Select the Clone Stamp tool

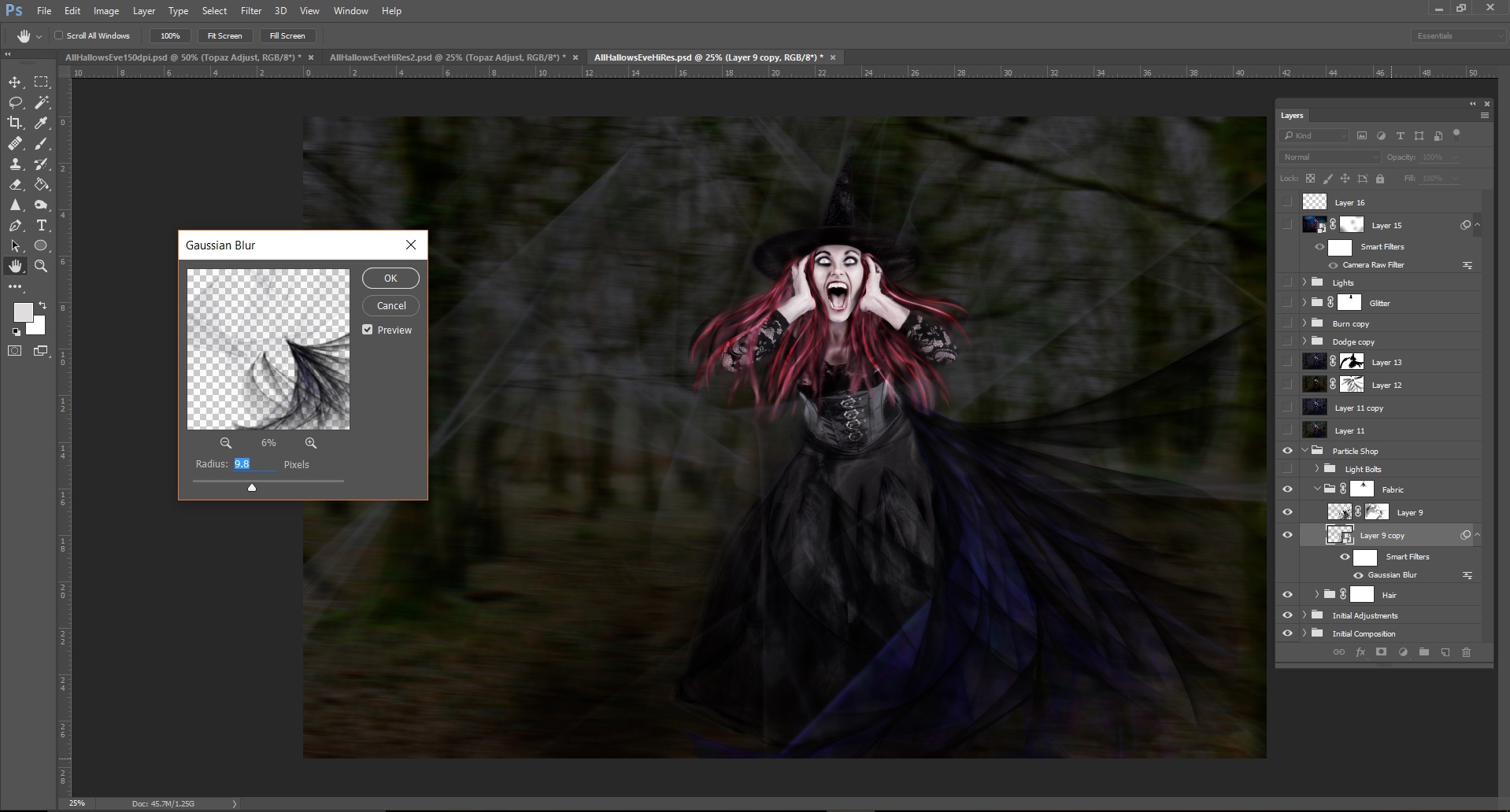(15, 164)
